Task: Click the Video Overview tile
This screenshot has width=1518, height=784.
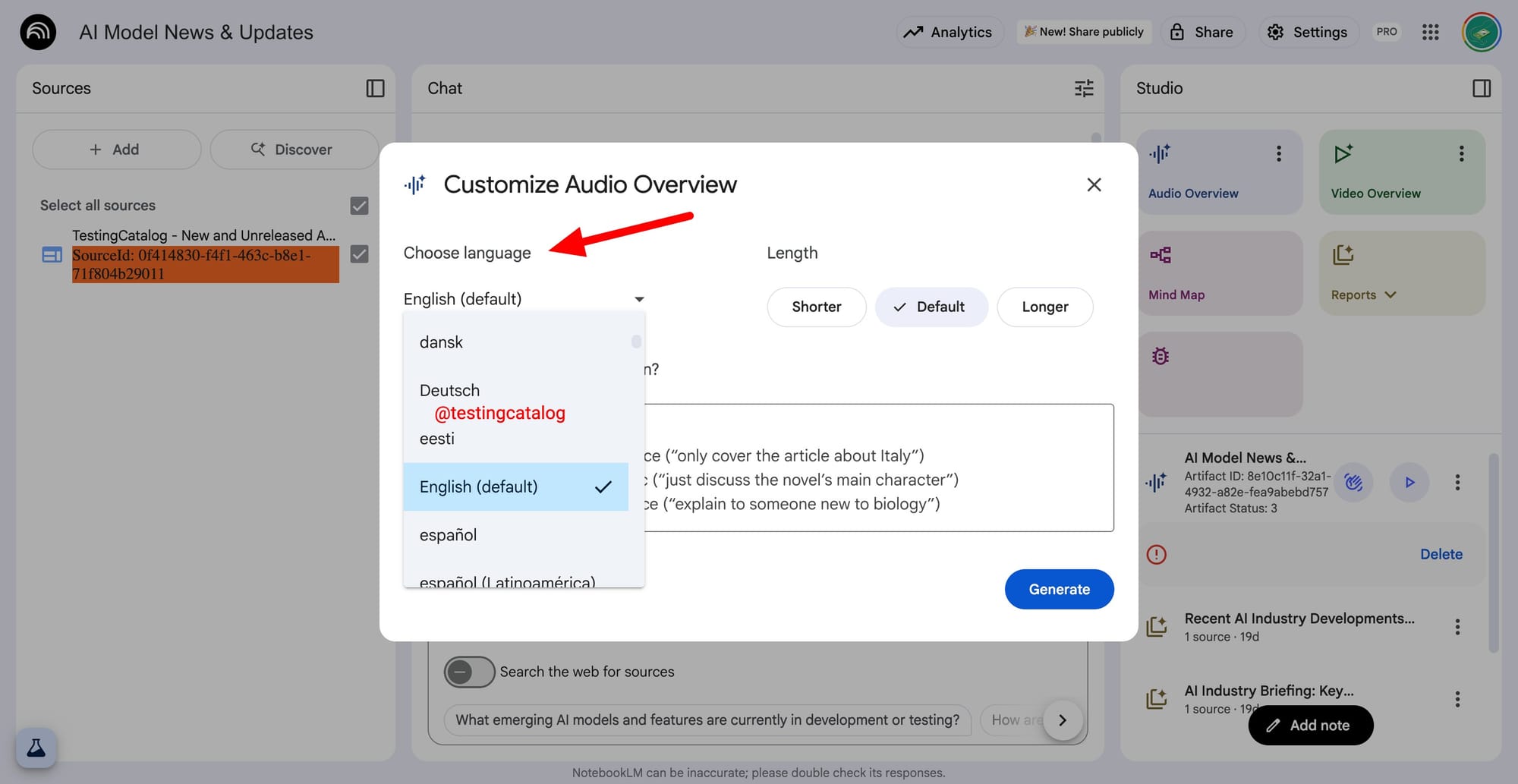Action: [x=1402, y=172]
